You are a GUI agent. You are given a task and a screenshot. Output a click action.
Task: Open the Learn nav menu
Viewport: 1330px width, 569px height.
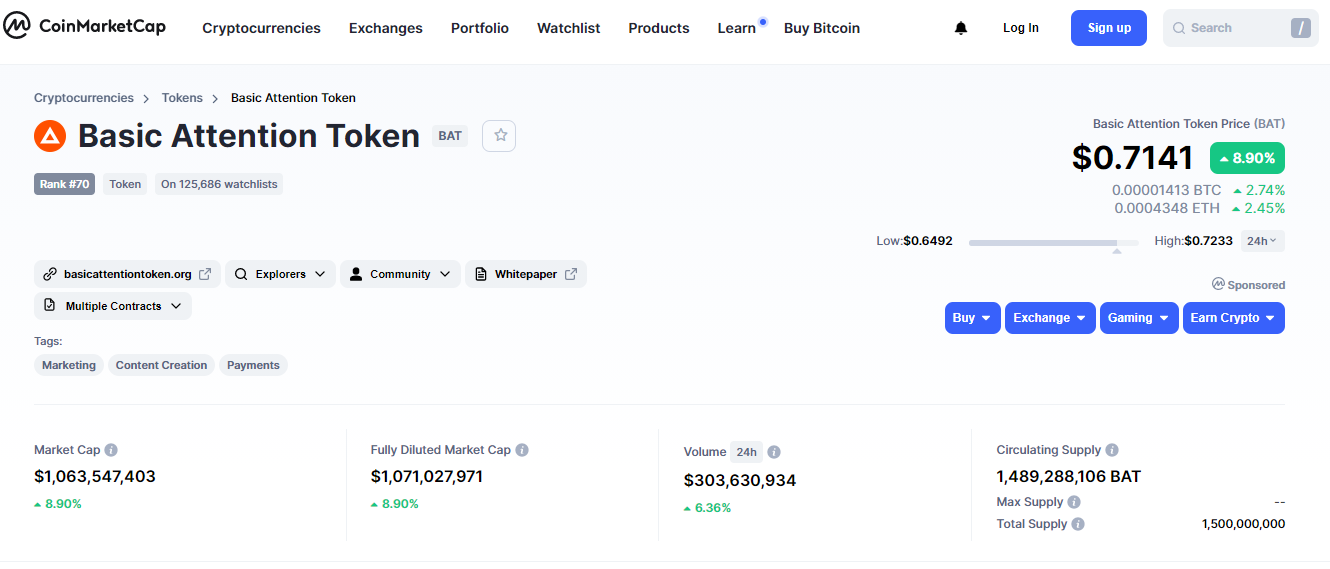(x=736, y=28)
